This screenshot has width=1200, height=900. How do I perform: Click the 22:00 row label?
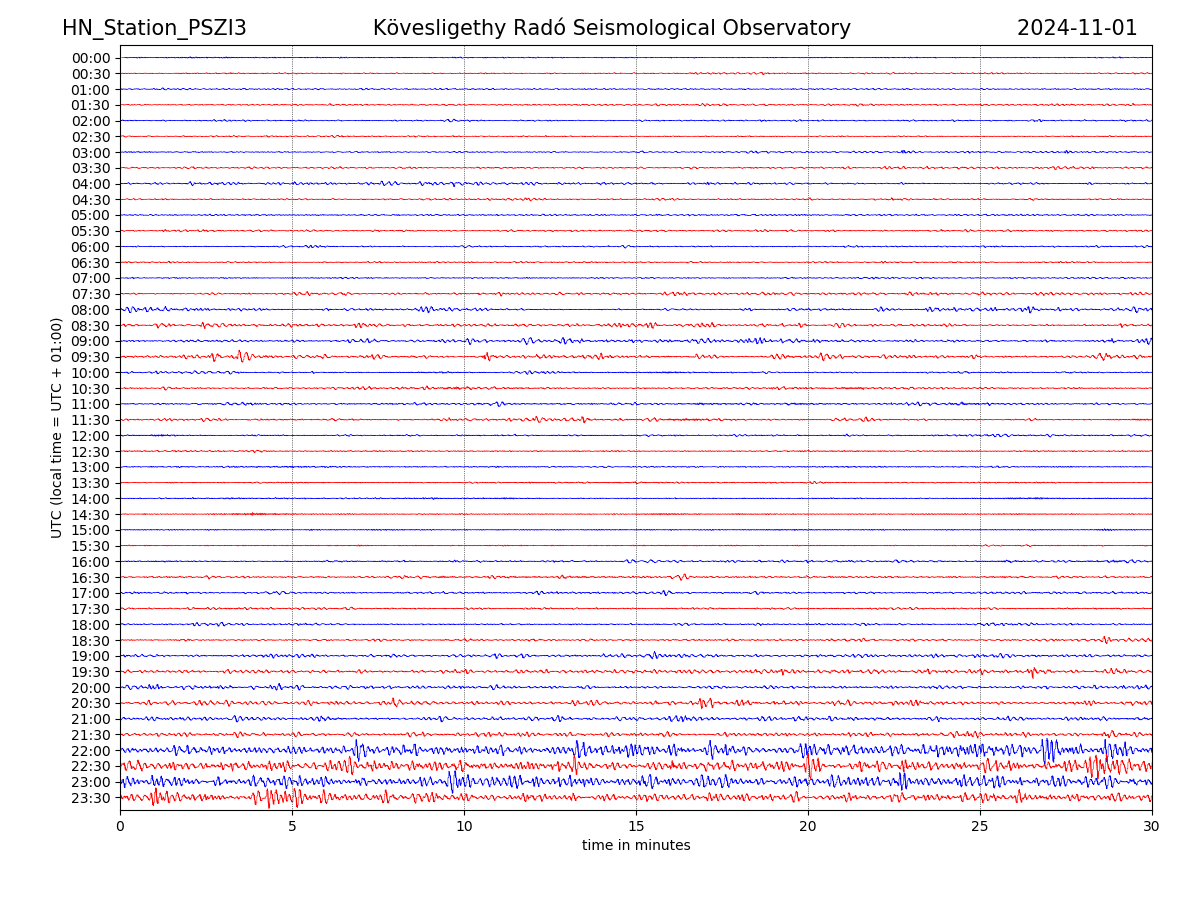(x=91, y=751)
